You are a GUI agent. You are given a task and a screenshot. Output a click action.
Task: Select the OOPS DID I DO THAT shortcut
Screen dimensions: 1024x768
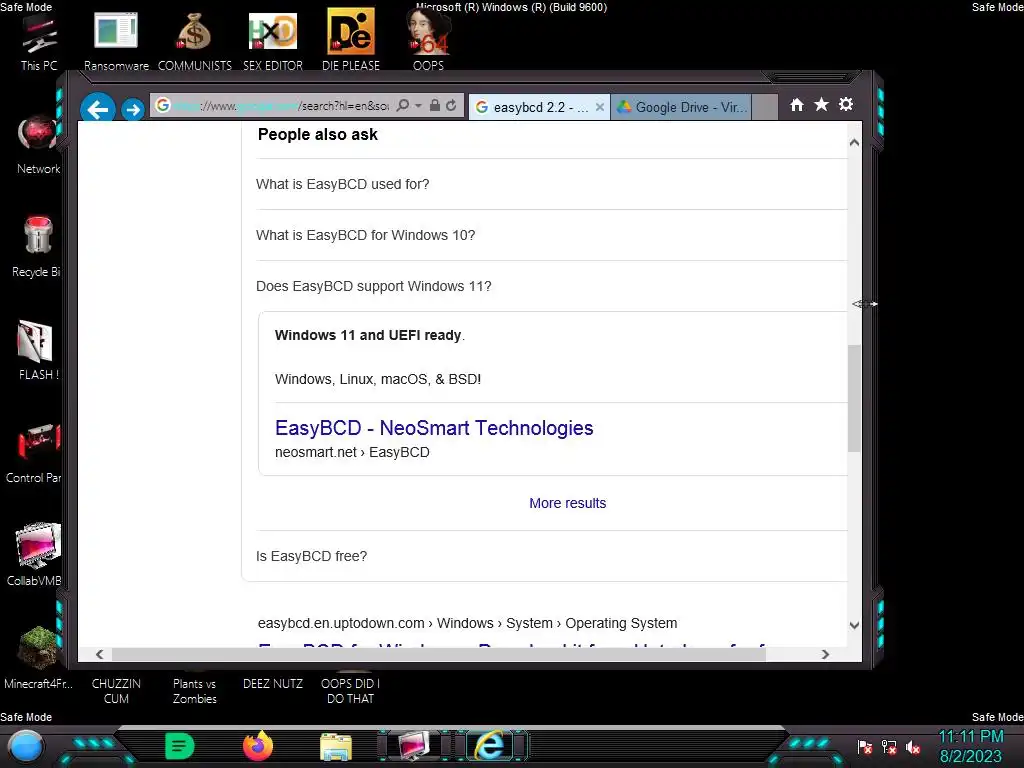point(351,691)
